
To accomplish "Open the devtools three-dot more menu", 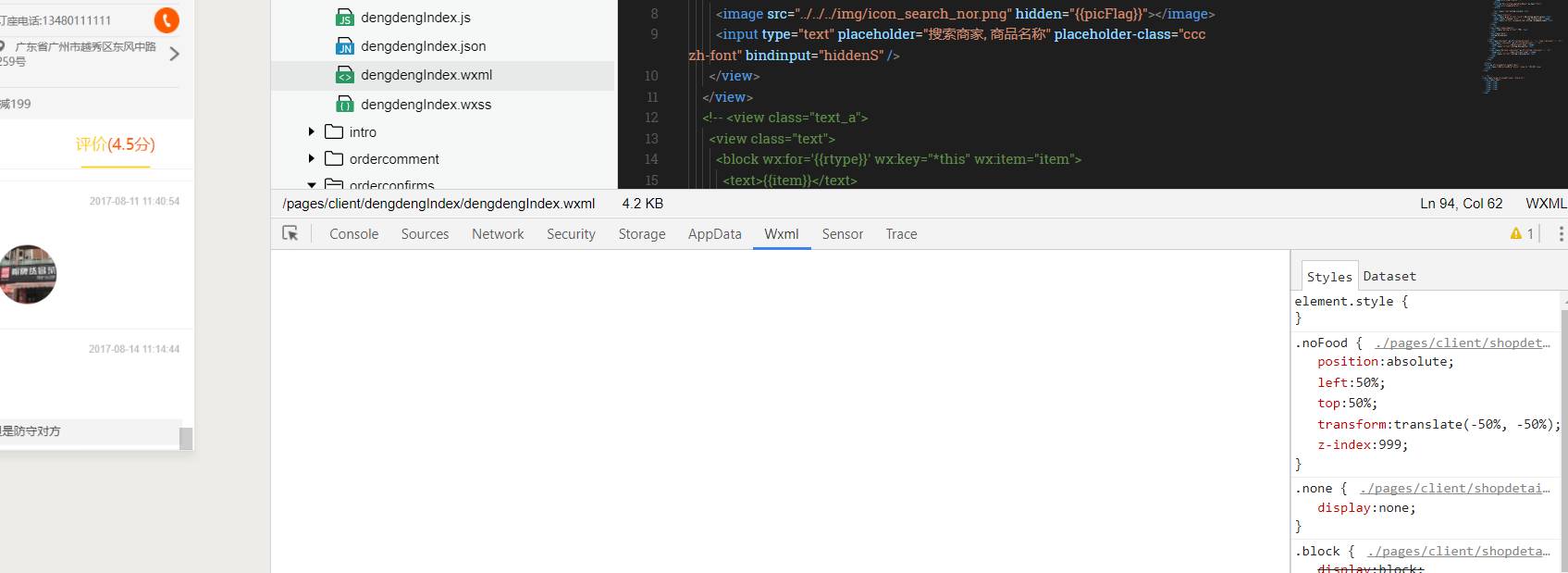I will tap(1562, 233).
